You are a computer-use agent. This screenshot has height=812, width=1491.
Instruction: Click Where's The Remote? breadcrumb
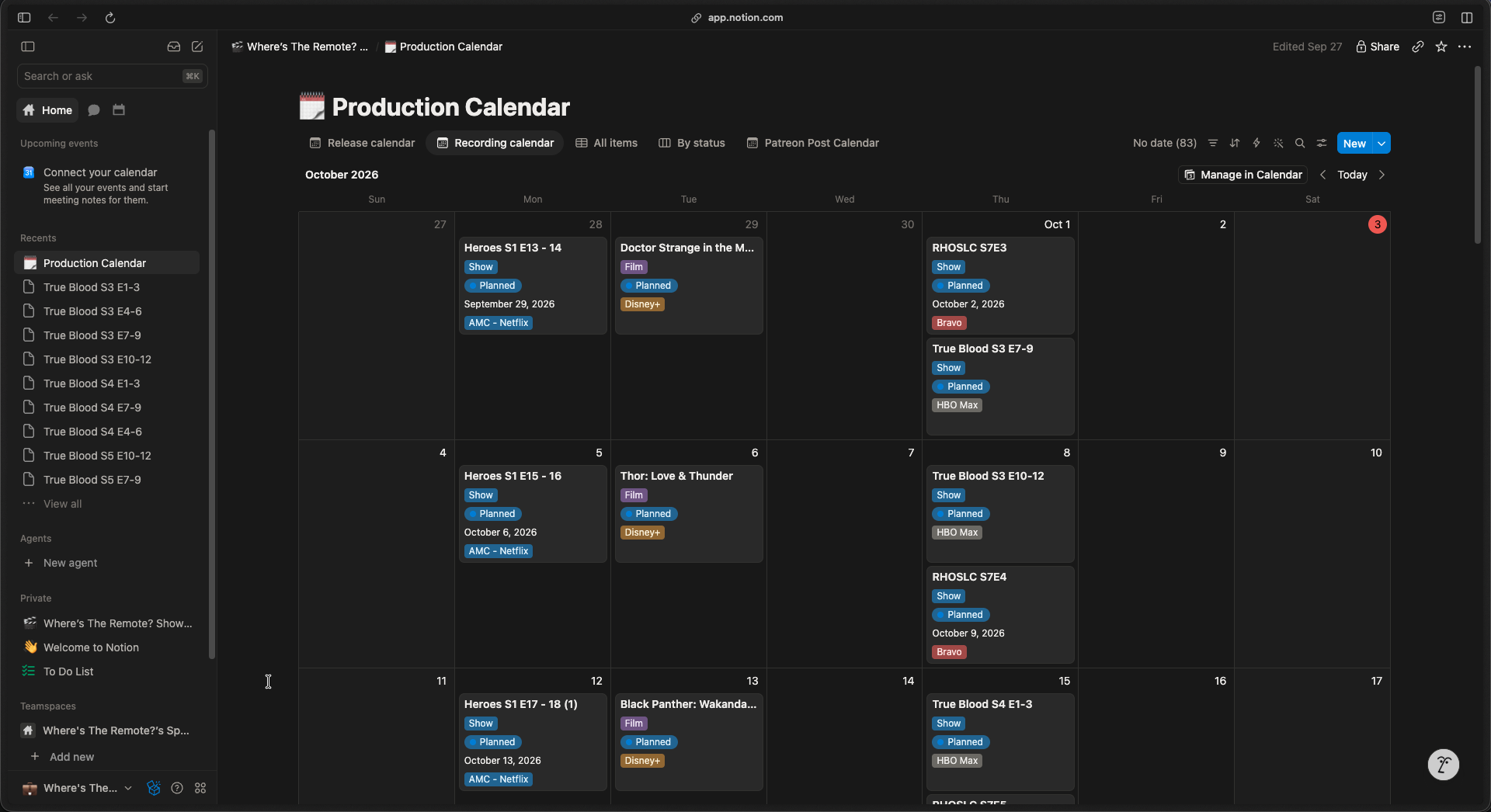pyautogui.click(x=301, y=47)
